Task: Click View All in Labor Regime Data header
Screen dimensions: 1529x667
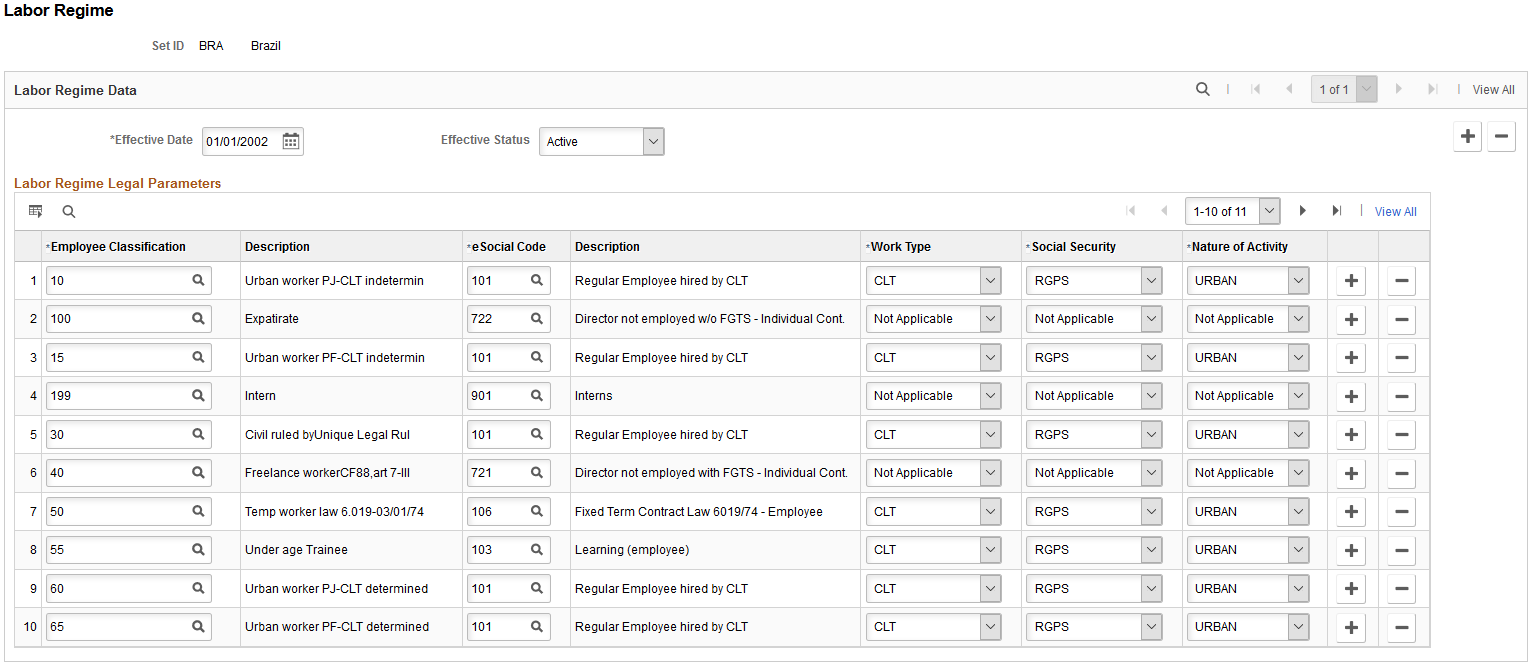Action: 1493,90
